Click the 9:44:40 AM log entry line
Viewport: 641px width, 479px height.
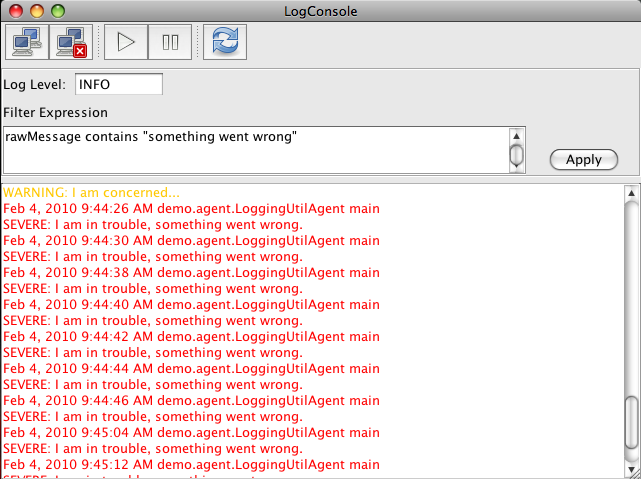click(191, 304)
